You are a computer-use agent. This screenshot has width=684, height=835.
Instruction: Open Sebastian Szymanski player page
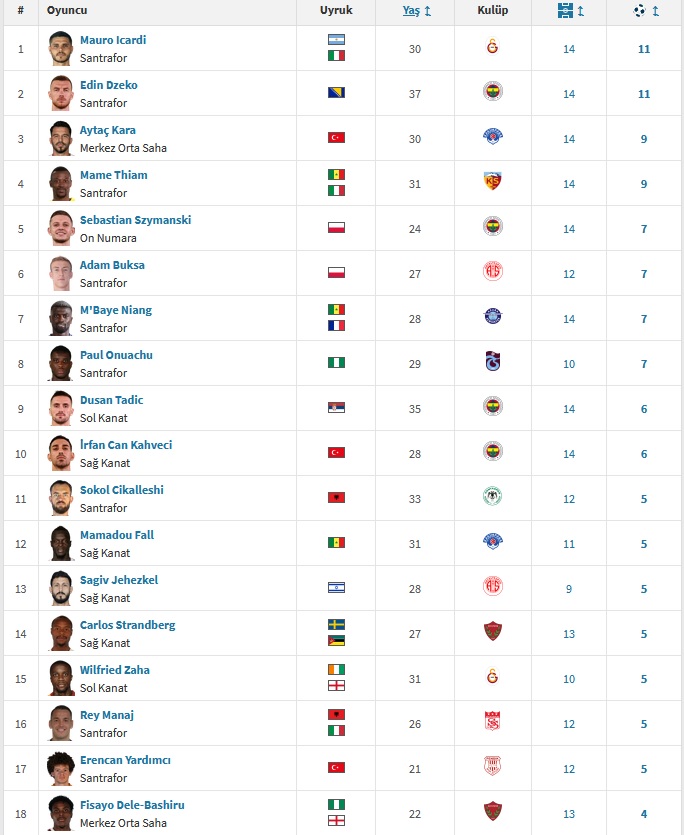tap(135, 220)
